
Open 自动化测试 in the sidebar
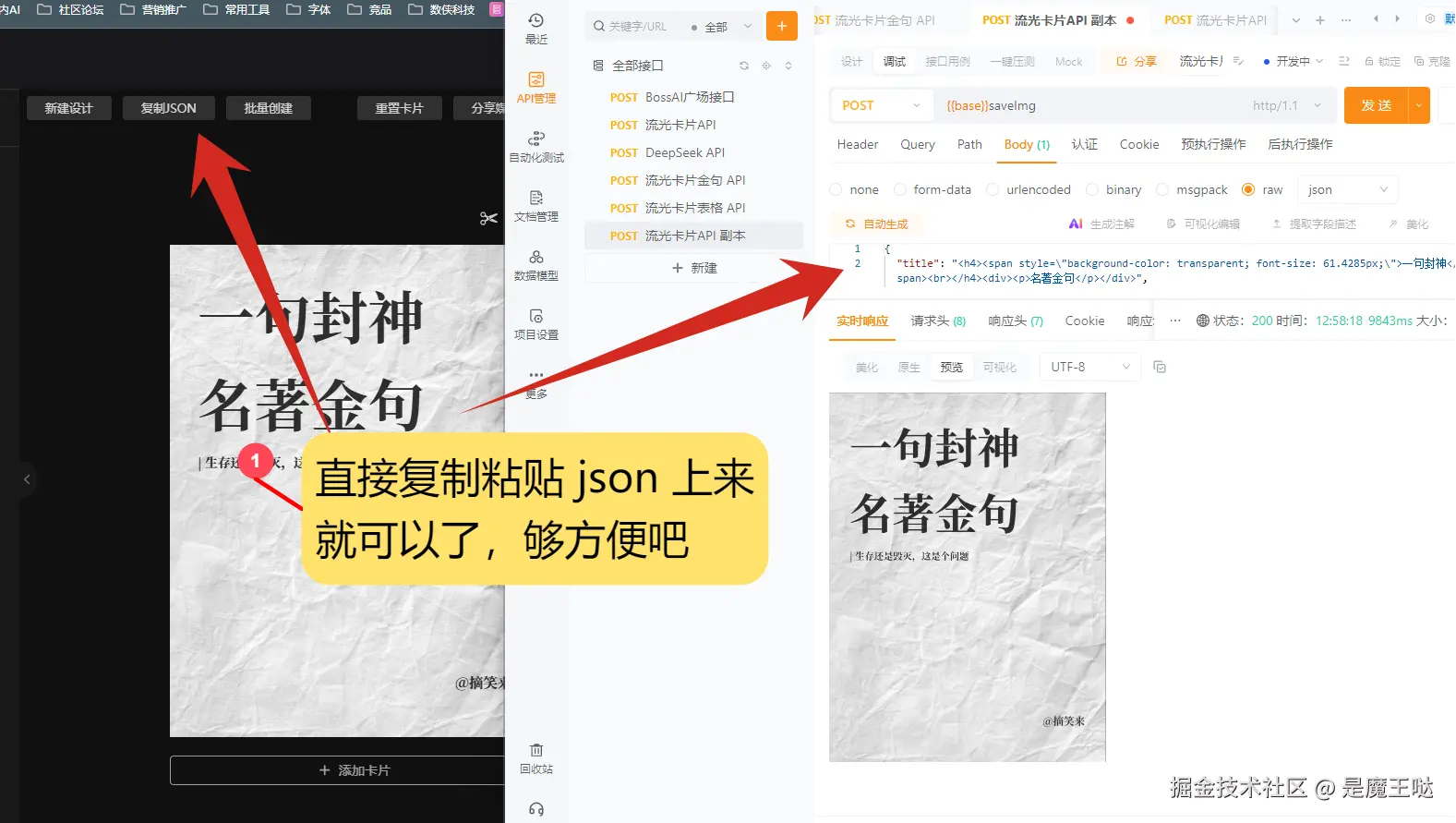pyautogui.click(x=536, y=147)
